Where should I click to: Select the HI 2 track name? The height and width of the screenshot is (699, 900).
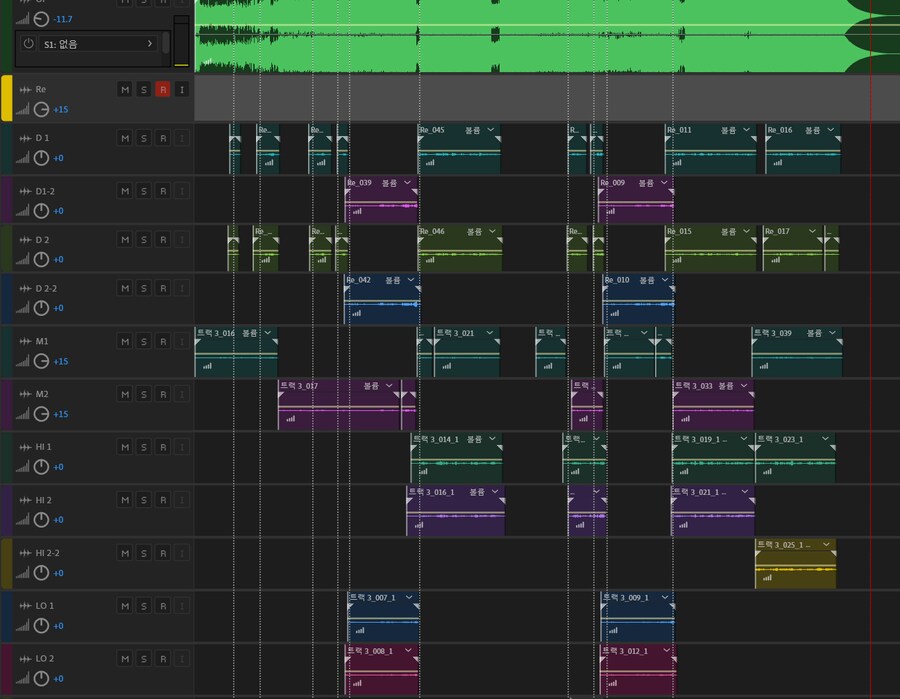click(x=44, y=500)
